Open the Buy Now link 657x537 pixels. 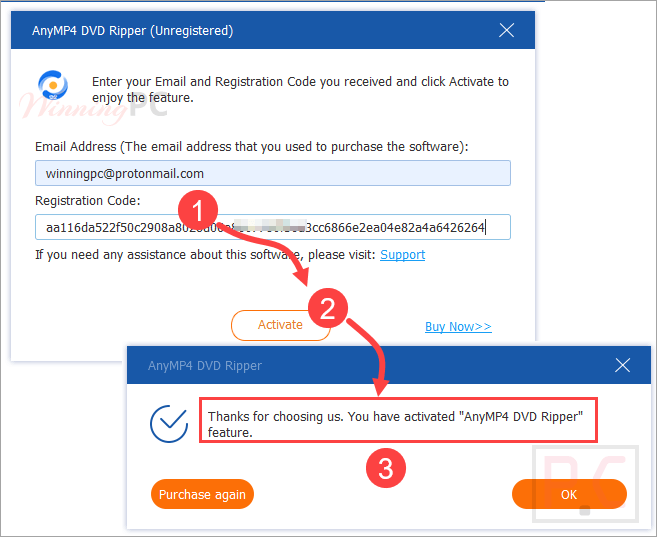(458, 326)
